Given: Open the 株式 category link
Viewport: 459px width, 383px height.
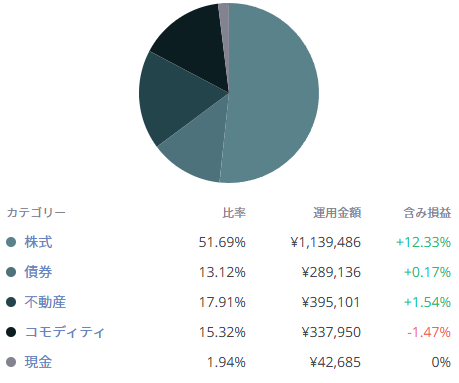Looking at the screenshot, I should (38, 242).
